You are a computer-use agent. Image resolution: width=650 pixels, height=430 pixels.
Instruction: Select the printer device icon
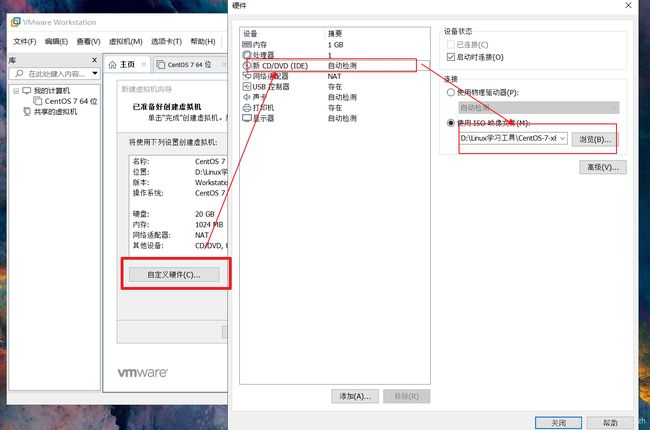click(x=247, y=107)
